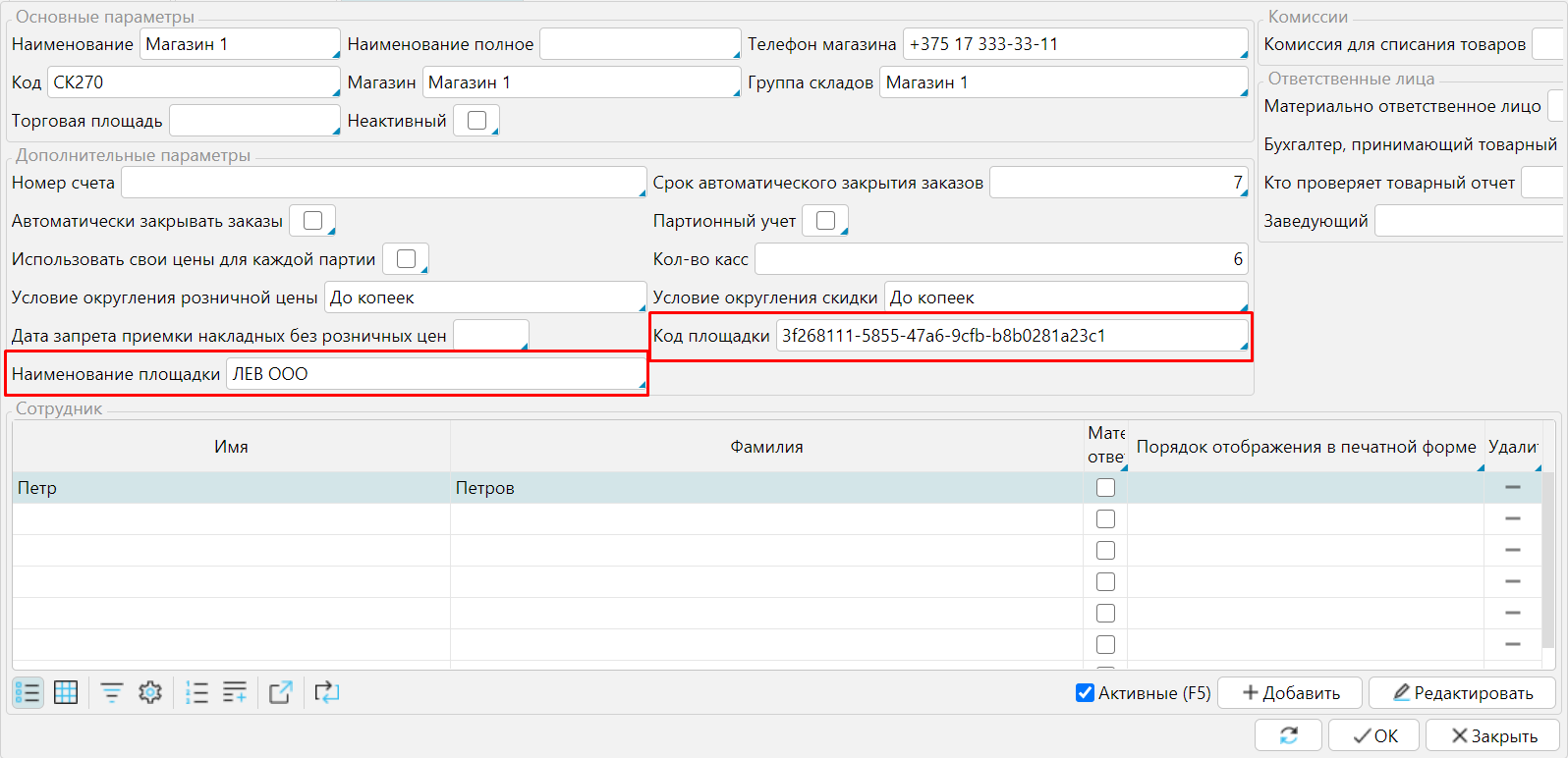Image resolution: width=1568 pixels, height=758 pixels.
Task: Click the open in external window icon
Action: [281, 692]
